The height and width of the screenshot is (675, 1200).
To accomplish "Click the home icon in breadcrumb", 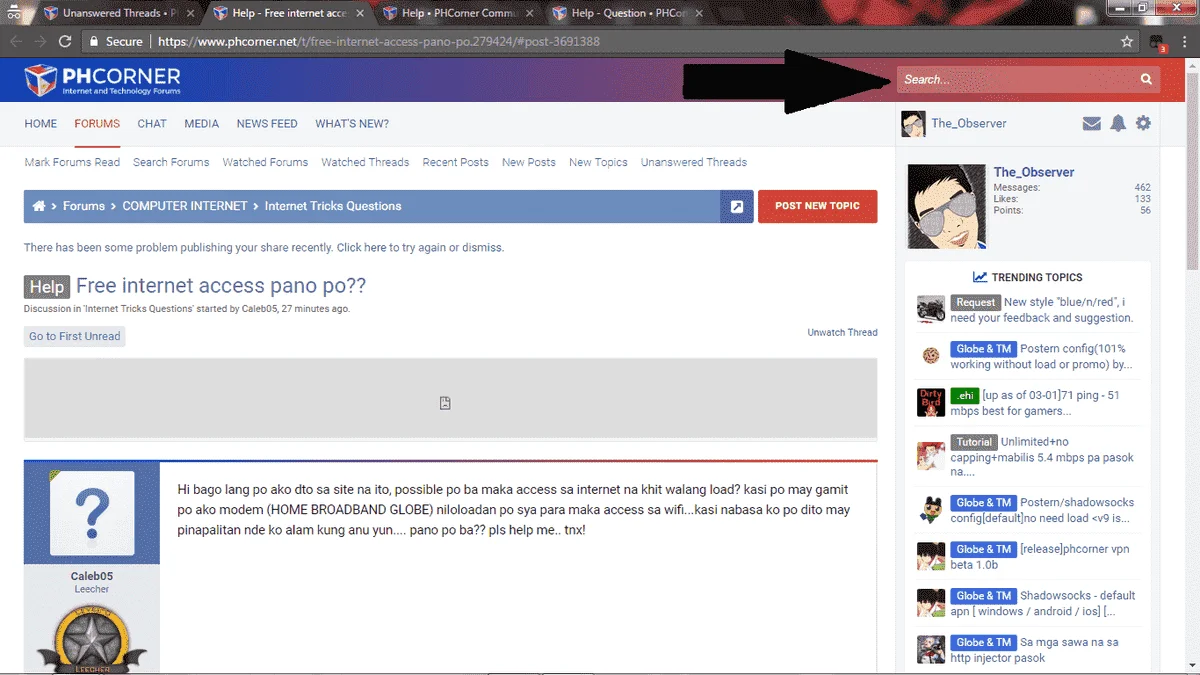I will (39, 206).
